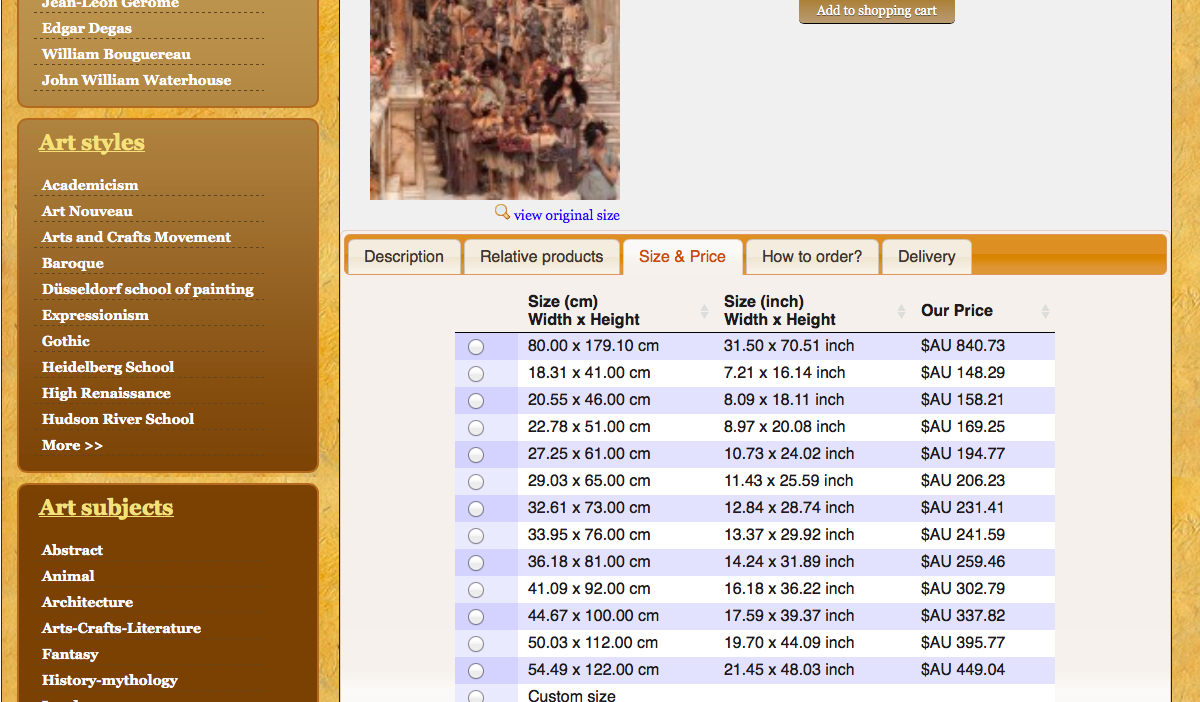
Task: Open the Description tab
Action: tap(403, 257)
